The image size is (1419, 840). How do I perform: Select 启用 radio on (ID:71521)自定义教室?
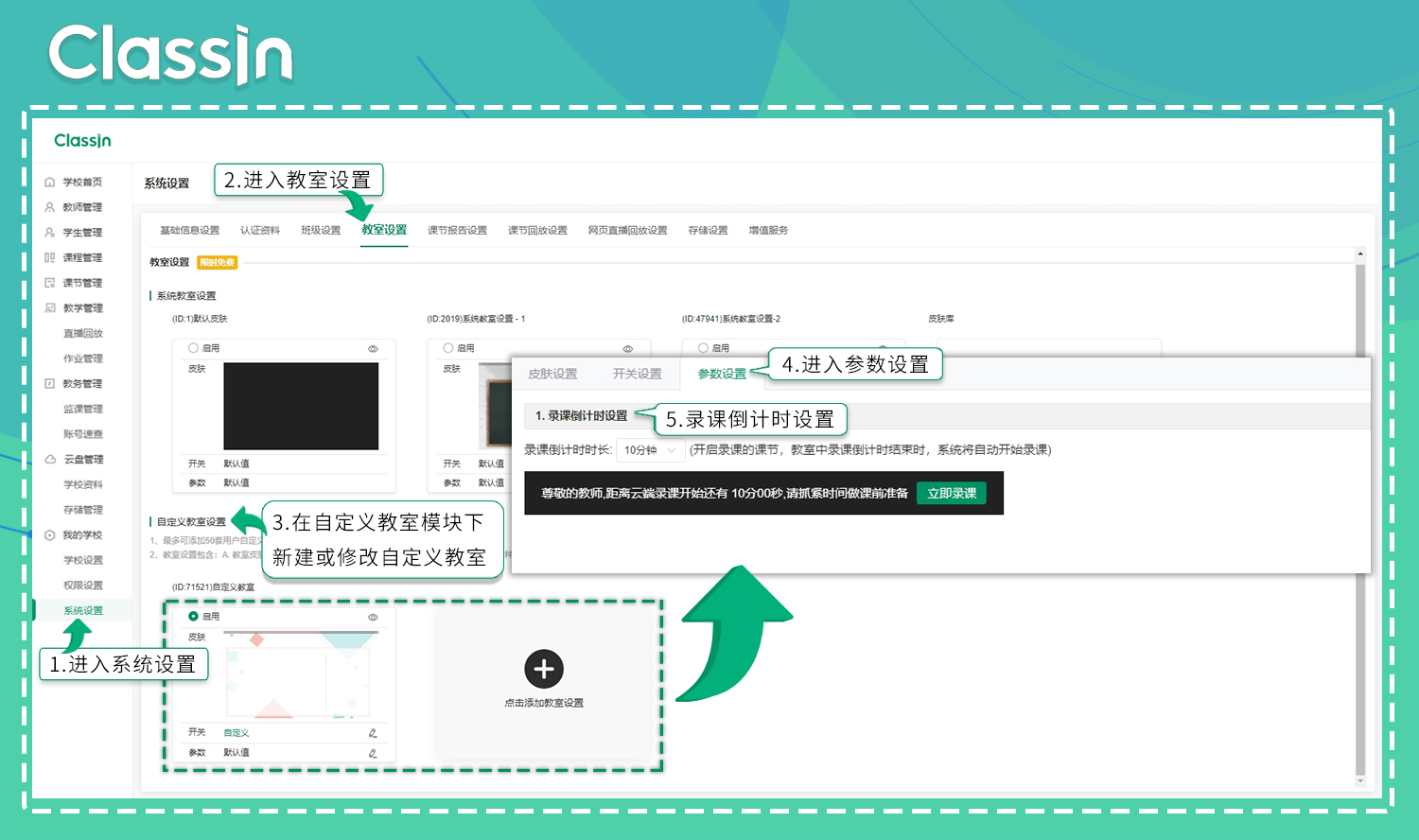[x=194, y=616]
